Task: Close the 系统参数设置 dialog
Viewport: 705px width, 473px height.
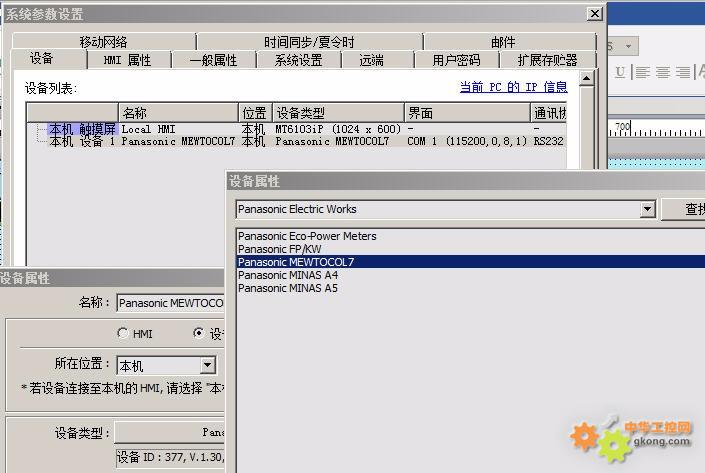Action: pos(594,13)
